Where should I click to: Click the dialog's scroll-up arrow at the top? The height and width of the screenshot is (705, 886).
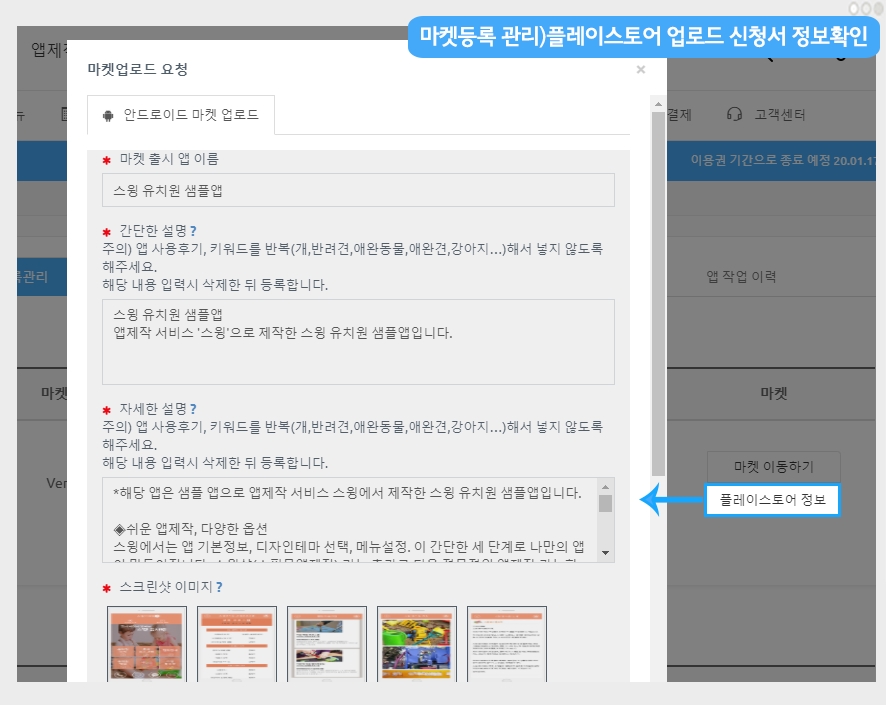coord(658,104)
